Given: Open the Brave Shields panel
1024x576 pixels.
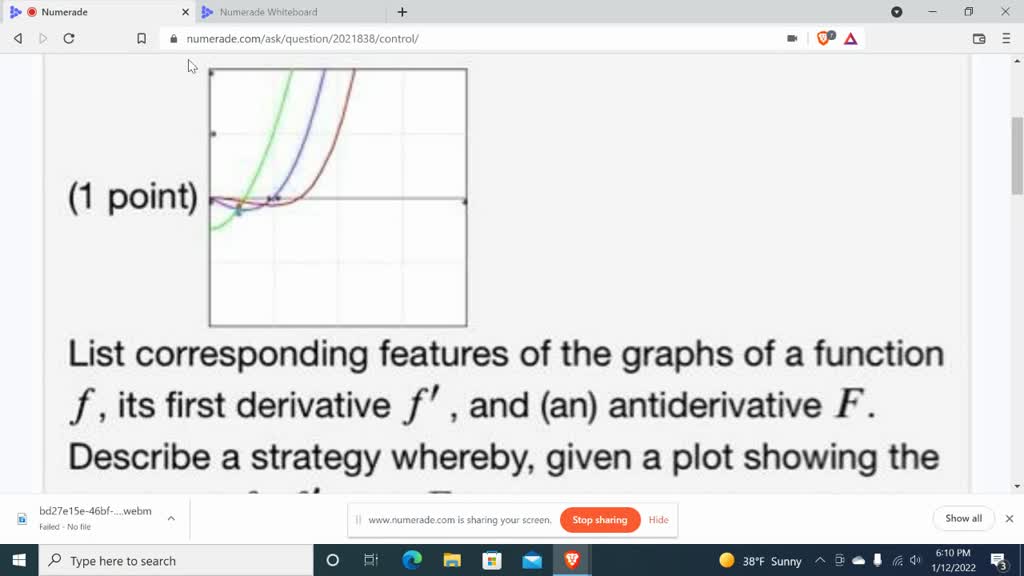Looking at the screenshot, I should tap(823, 38).
